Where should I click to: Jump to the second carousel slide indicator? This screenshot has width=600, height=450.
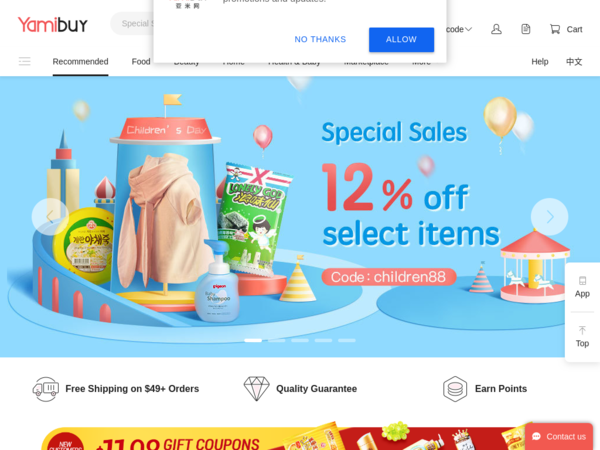pyautogui.click(x=277, y=340)
